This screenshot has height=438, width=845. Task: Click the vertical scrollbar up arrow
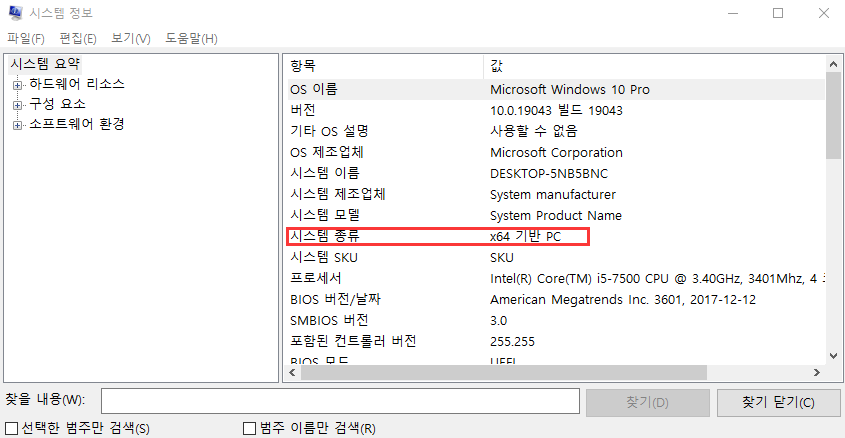(833, 64)
